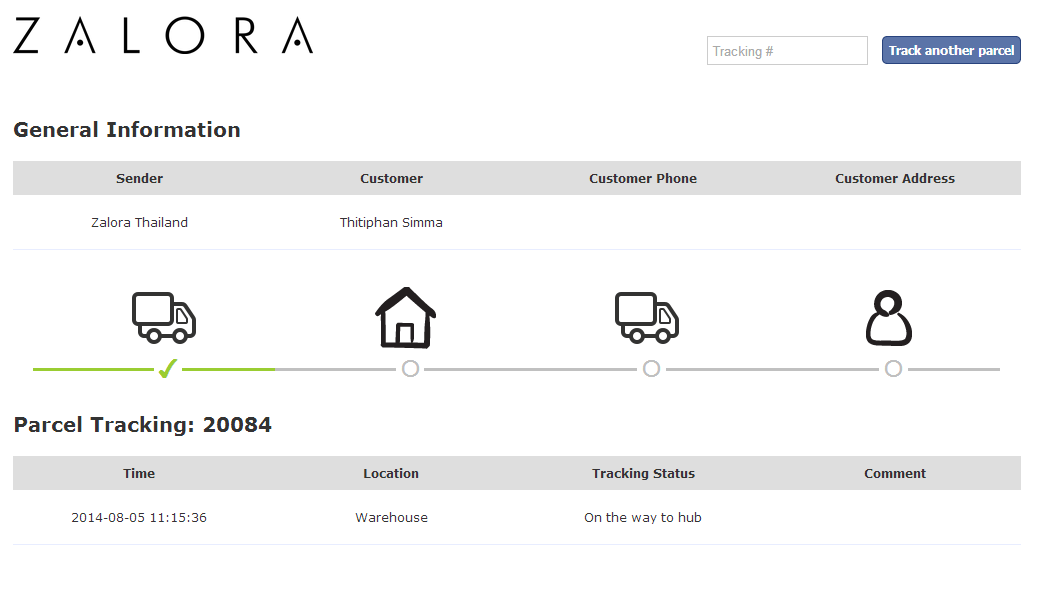The width and height of the screenshot is (1055, 609).
Task: Click the circle under the second truck icon
Action: (x=651, y=368)
